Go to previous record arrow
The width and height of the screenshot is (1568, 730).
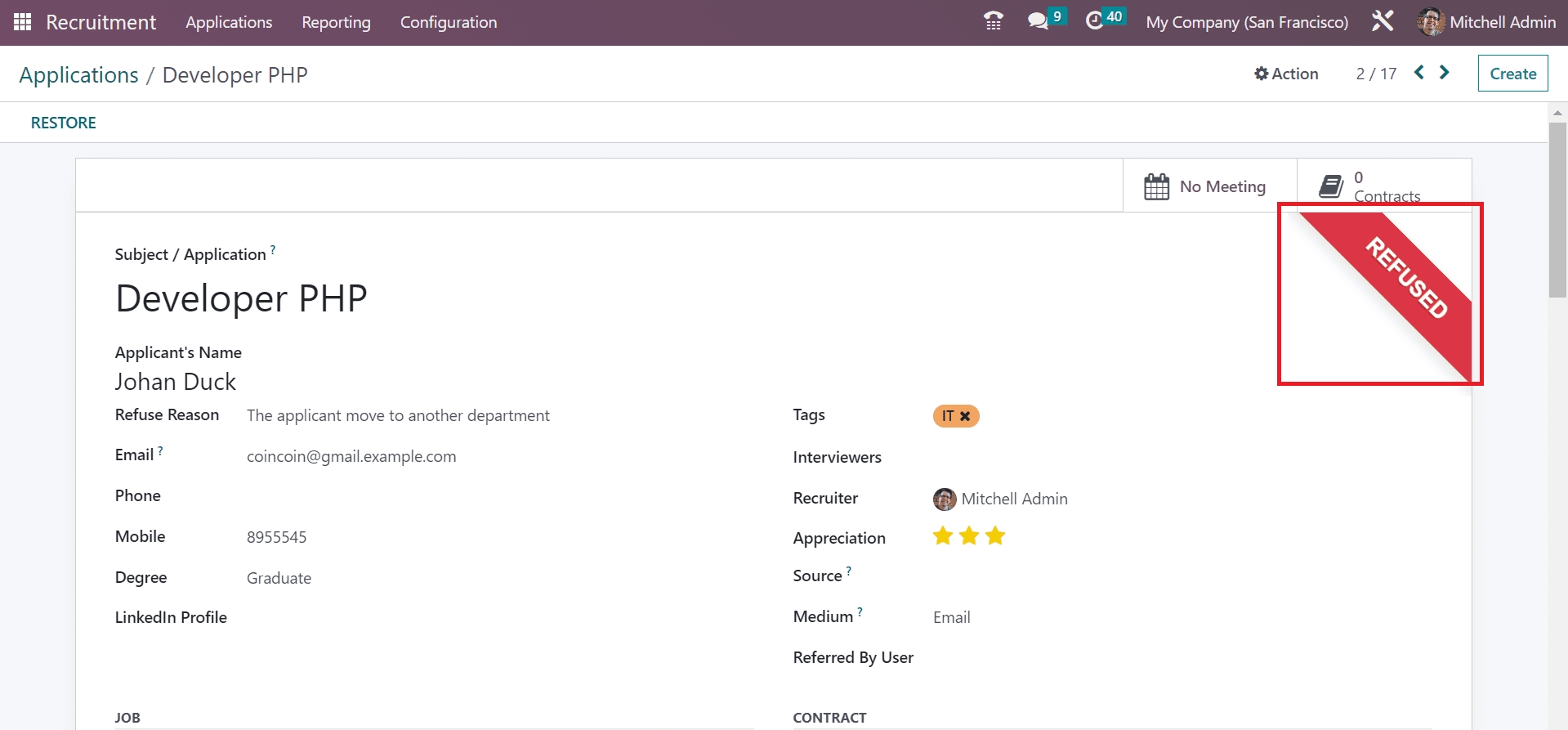click(x=1419, y=73)
